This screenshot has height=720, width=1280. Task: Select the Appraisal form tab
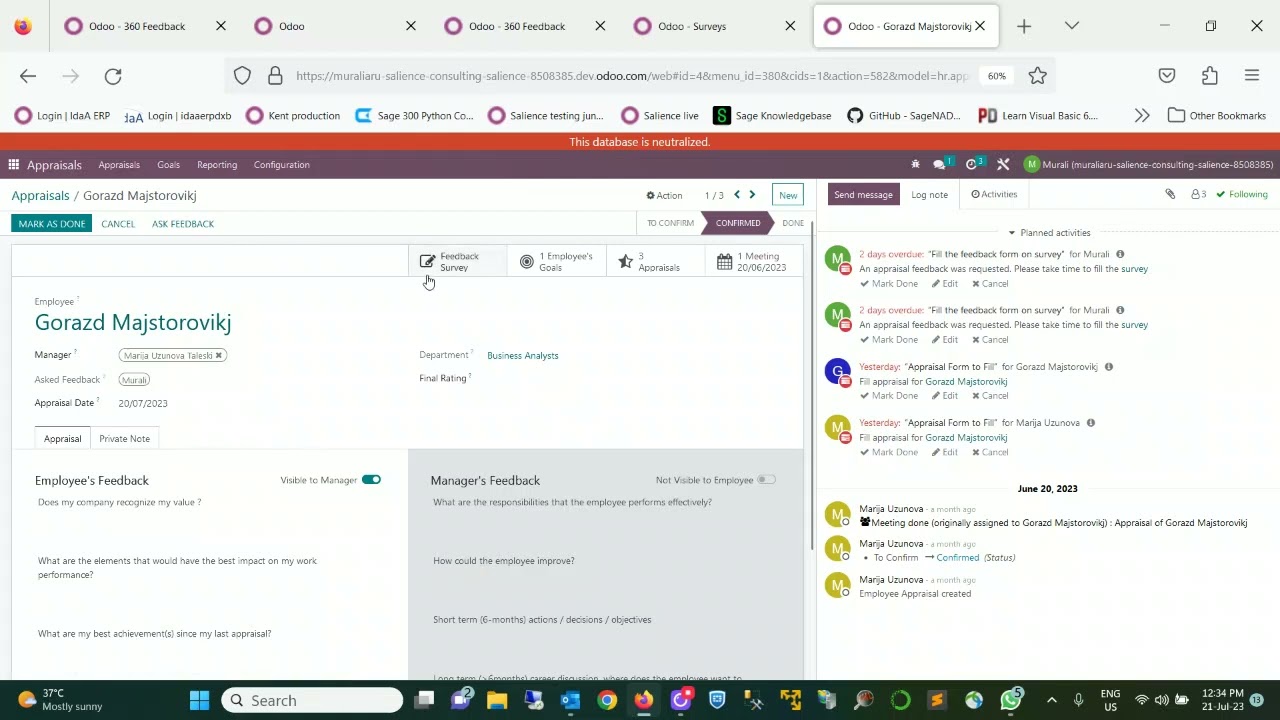coord(62,438)
